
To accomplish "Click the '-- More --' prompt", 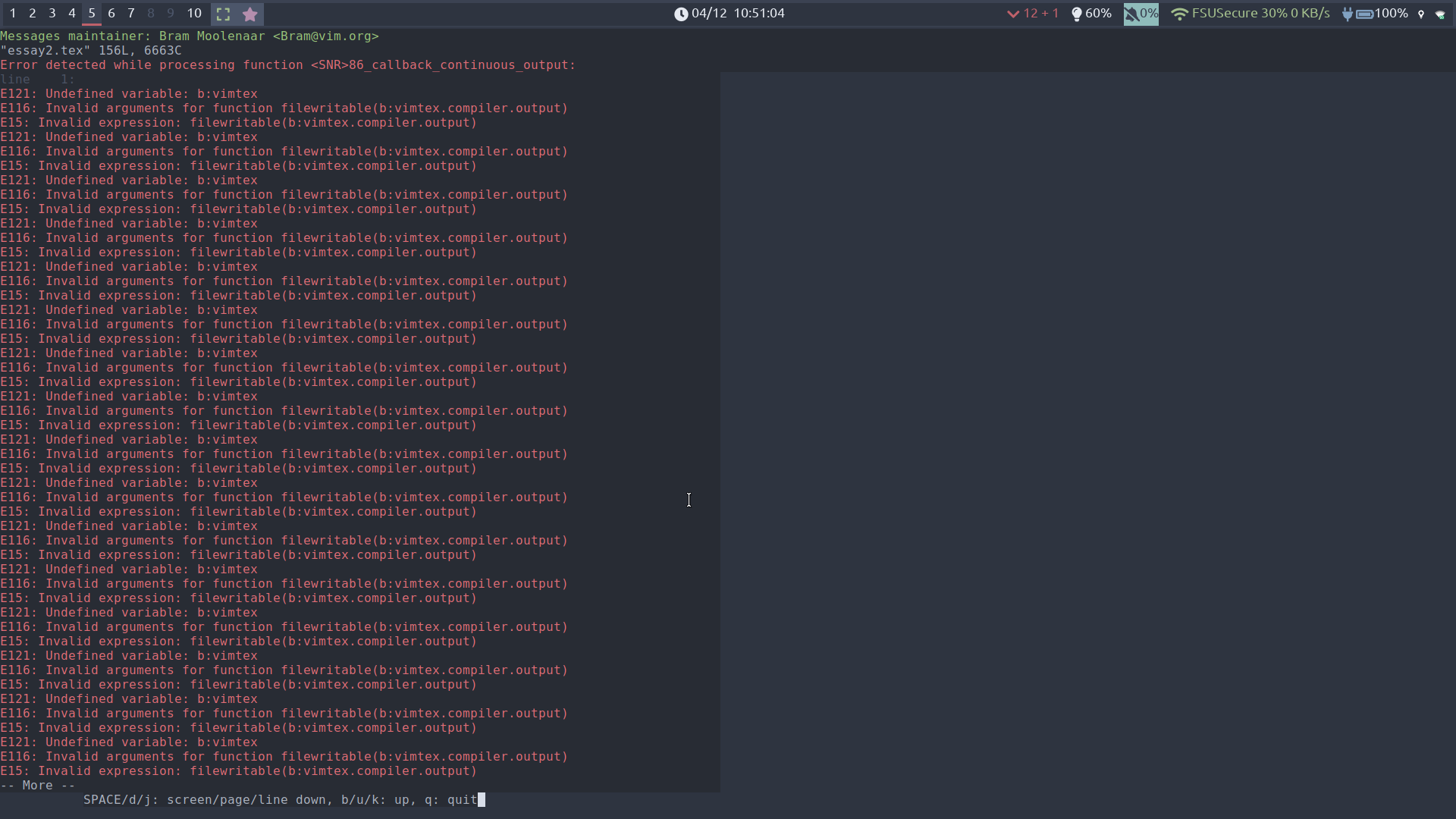I will [x=38, y=786].
